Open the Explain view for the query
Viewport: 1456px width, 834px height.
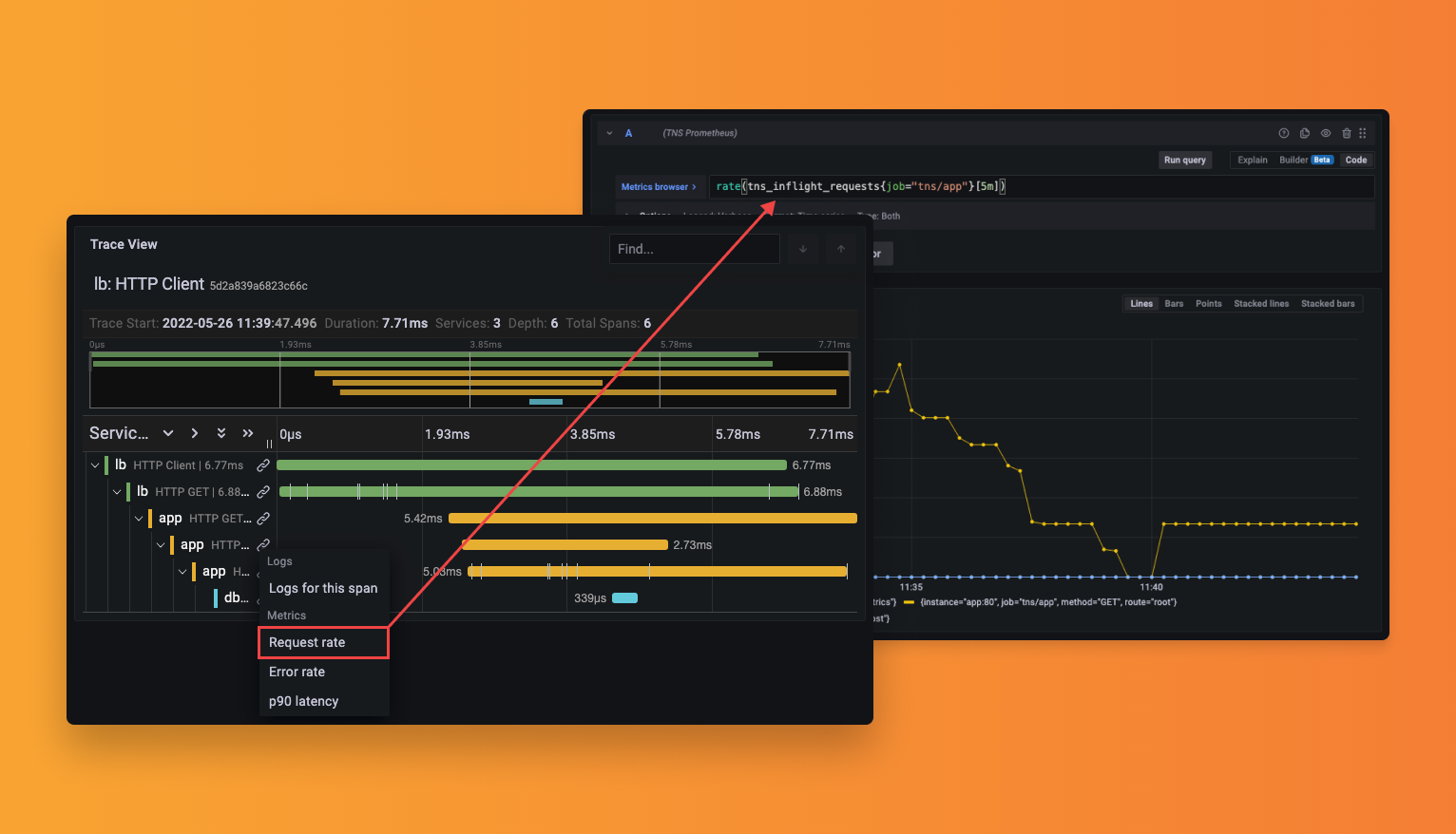1252,160
